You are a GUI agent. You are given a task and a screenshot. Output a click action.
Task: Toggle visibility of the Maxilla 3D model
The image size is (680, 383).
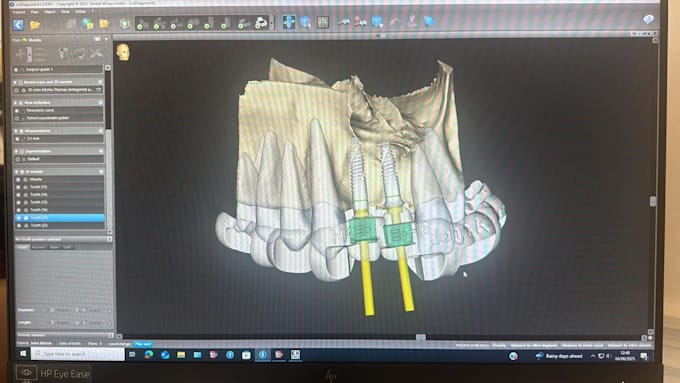click(18, 179)
